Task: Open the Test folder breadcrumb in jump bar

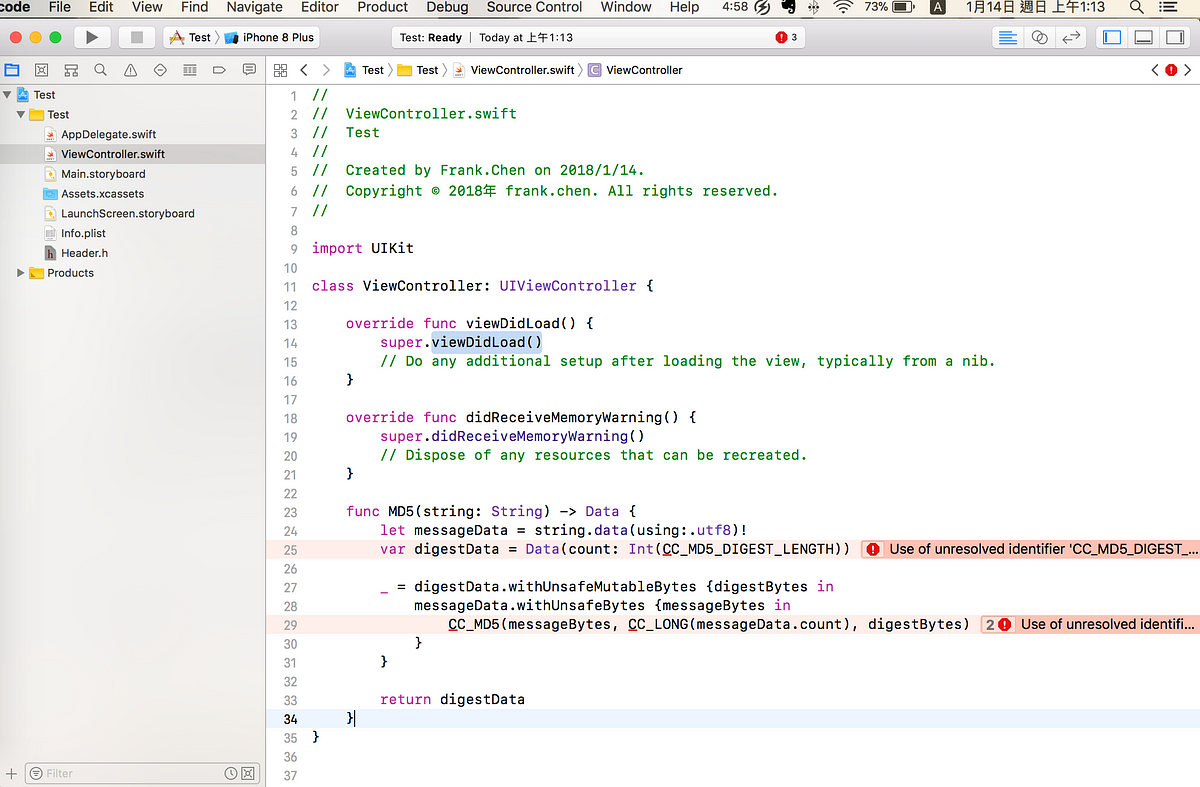Action: pos(418,70)
